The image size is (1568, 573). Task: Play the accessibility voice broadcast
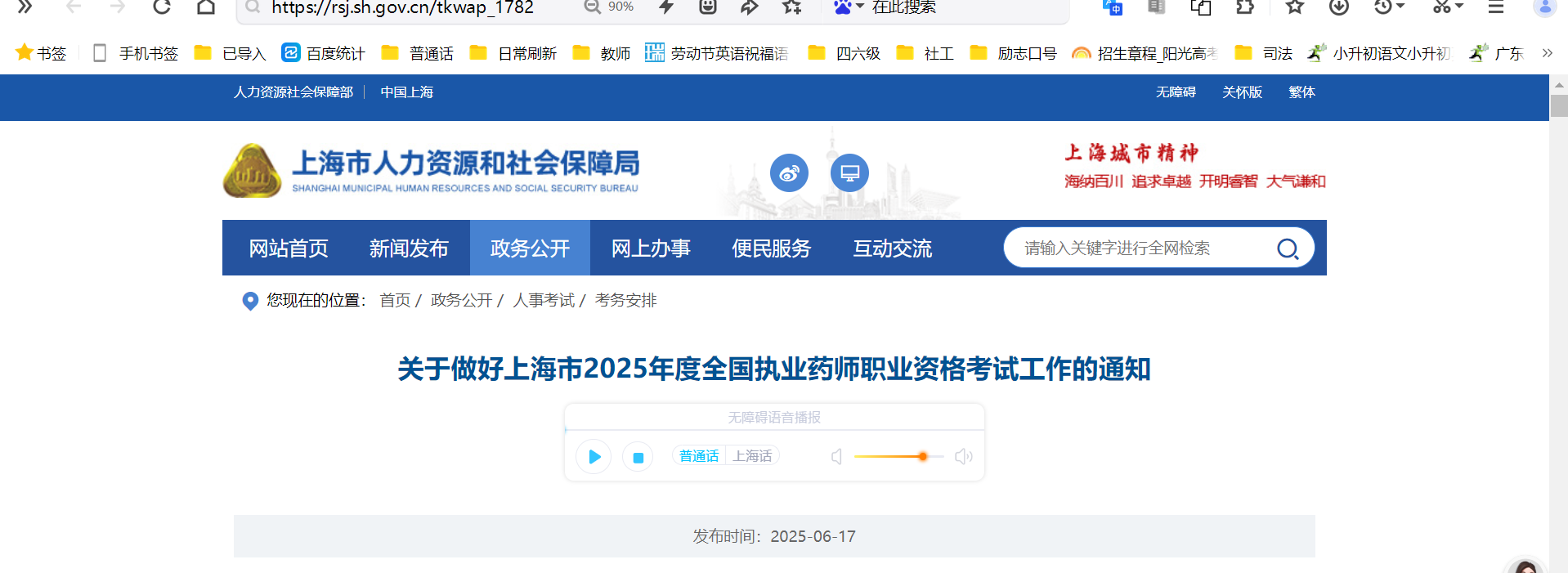click(594, 457)
